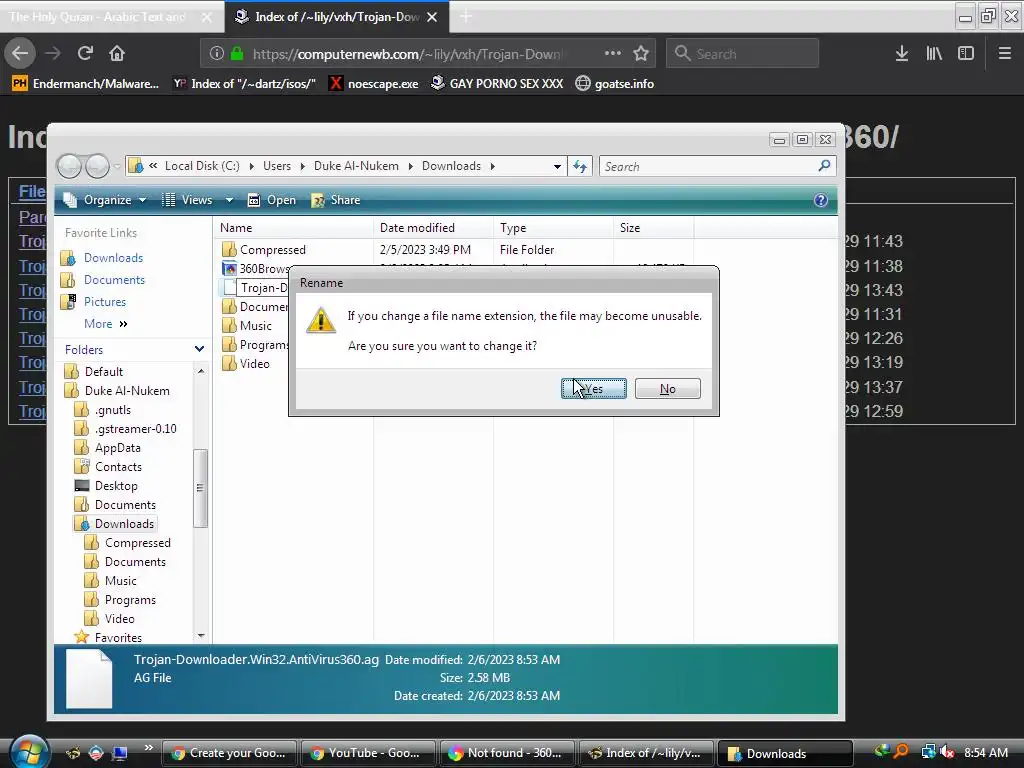Image resolution: width=1024 pixels, height=768 pixels.
Task: Open Endermanch/Malware bookmark
Action: coord(86,84)
